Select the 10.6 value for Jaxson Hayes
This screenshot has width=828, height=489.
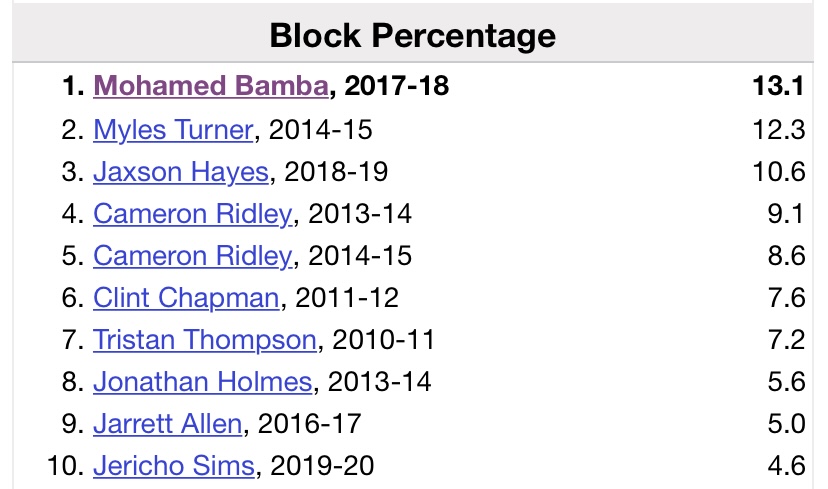(780, 171)
